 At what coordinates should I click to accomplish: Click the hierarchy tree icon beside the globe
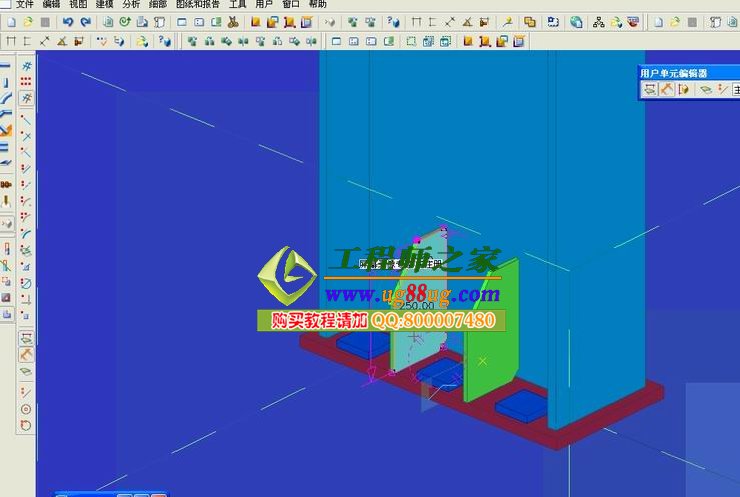pos(599,21)
